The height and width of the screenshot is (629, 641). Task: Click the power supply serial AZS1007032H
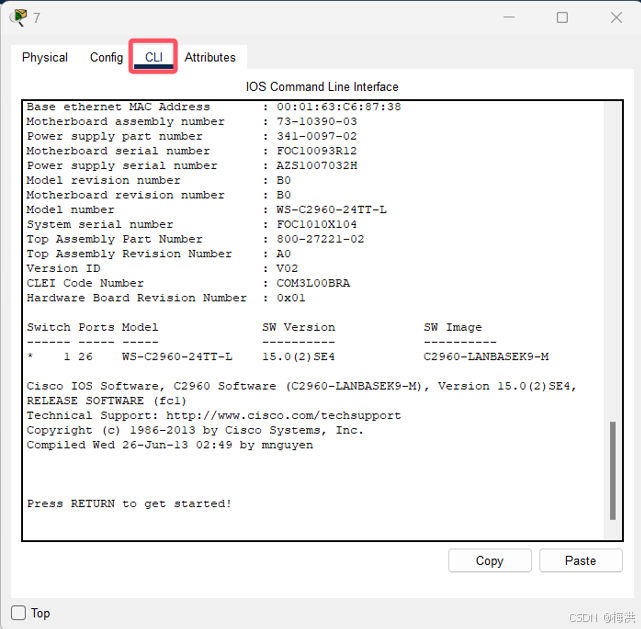tap(316, 166)
